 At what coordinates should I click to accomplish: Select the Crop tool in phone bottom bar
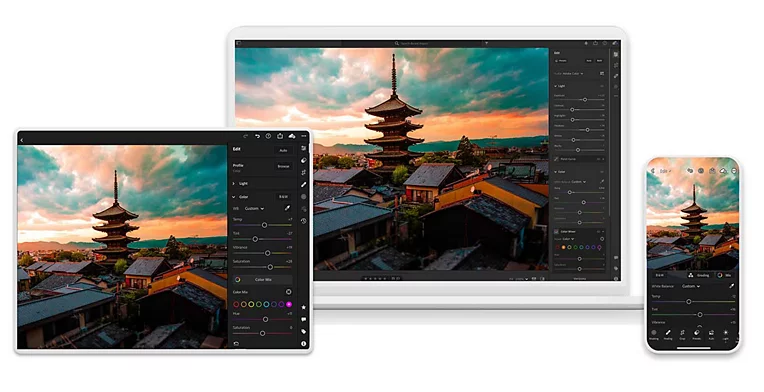click(682, 335)
